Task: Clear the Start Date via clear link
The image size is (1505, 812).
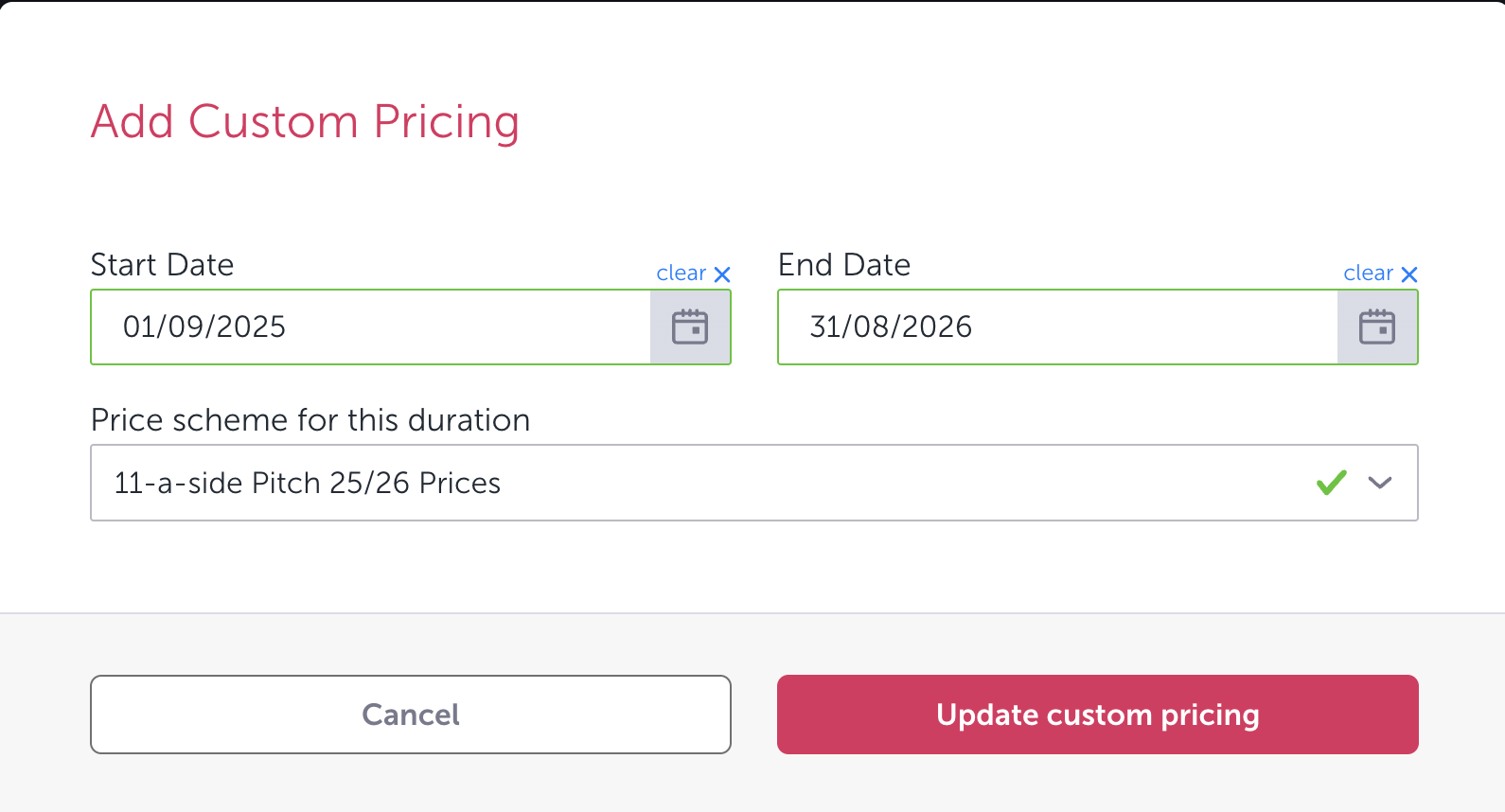Action: [x=682, y=274]
